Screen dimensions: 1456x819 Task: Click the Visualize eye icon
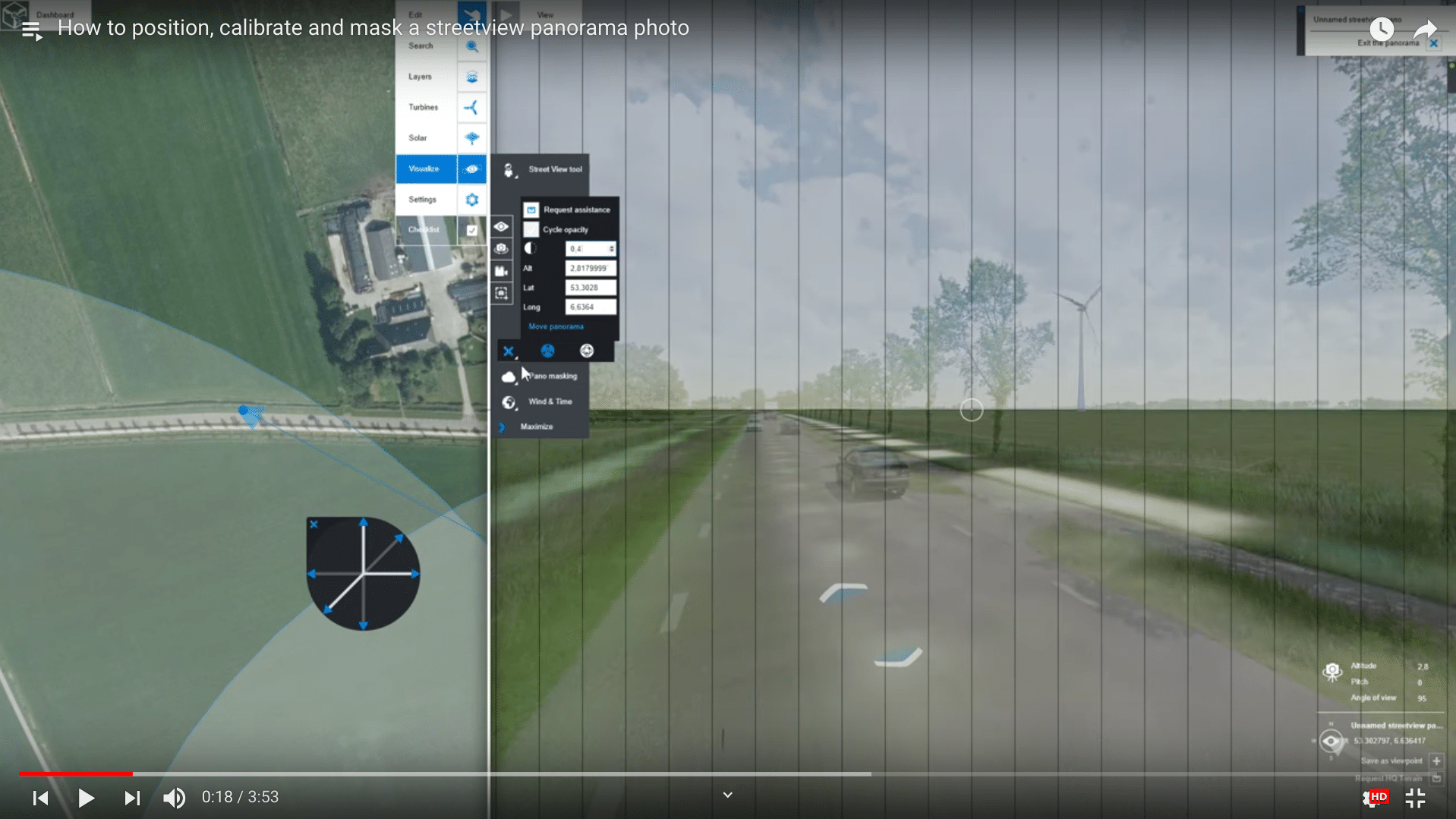point(471,169)
